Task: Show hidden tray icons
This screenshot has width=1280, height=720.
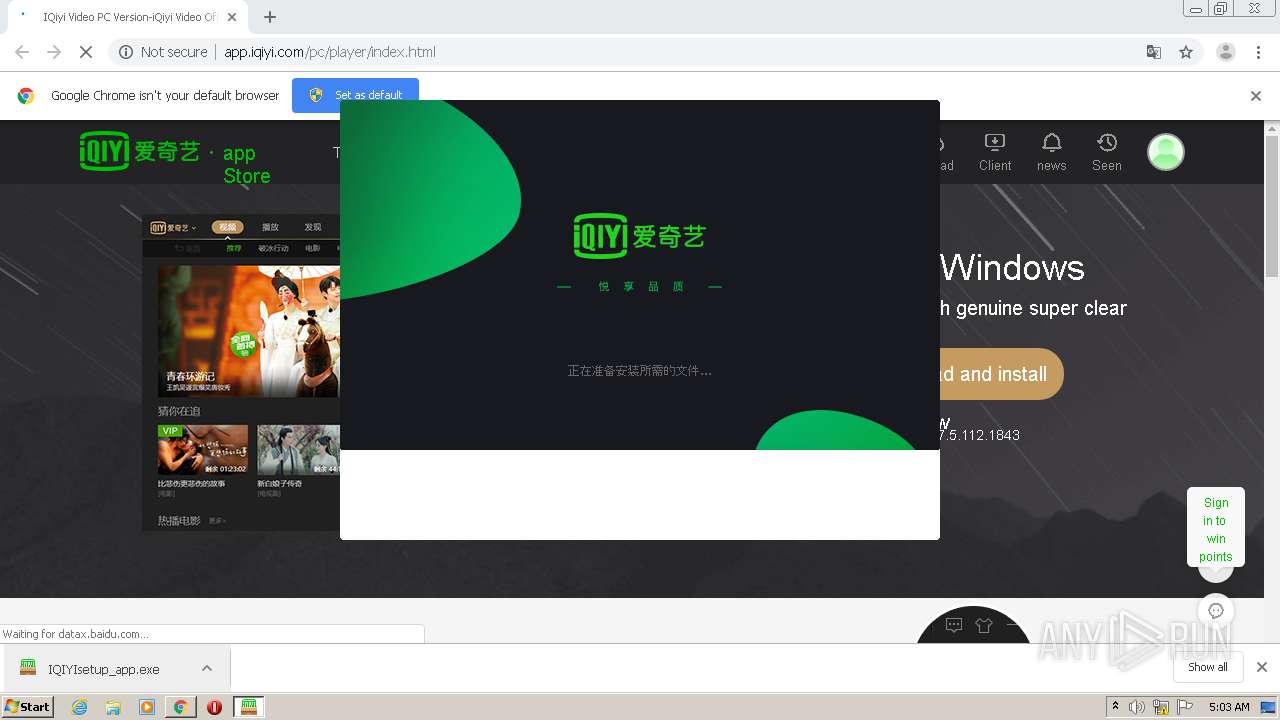Action: [x=1115, y=706]
